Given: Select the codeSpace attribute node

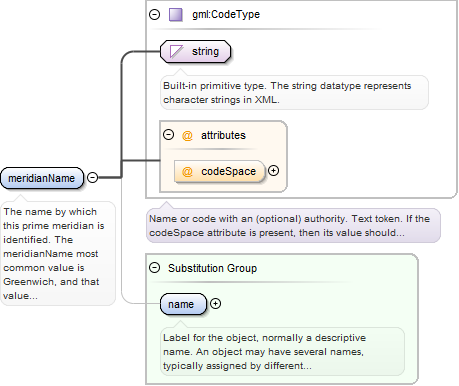Looking at the screenshot, I should click(x=220, y=171).
